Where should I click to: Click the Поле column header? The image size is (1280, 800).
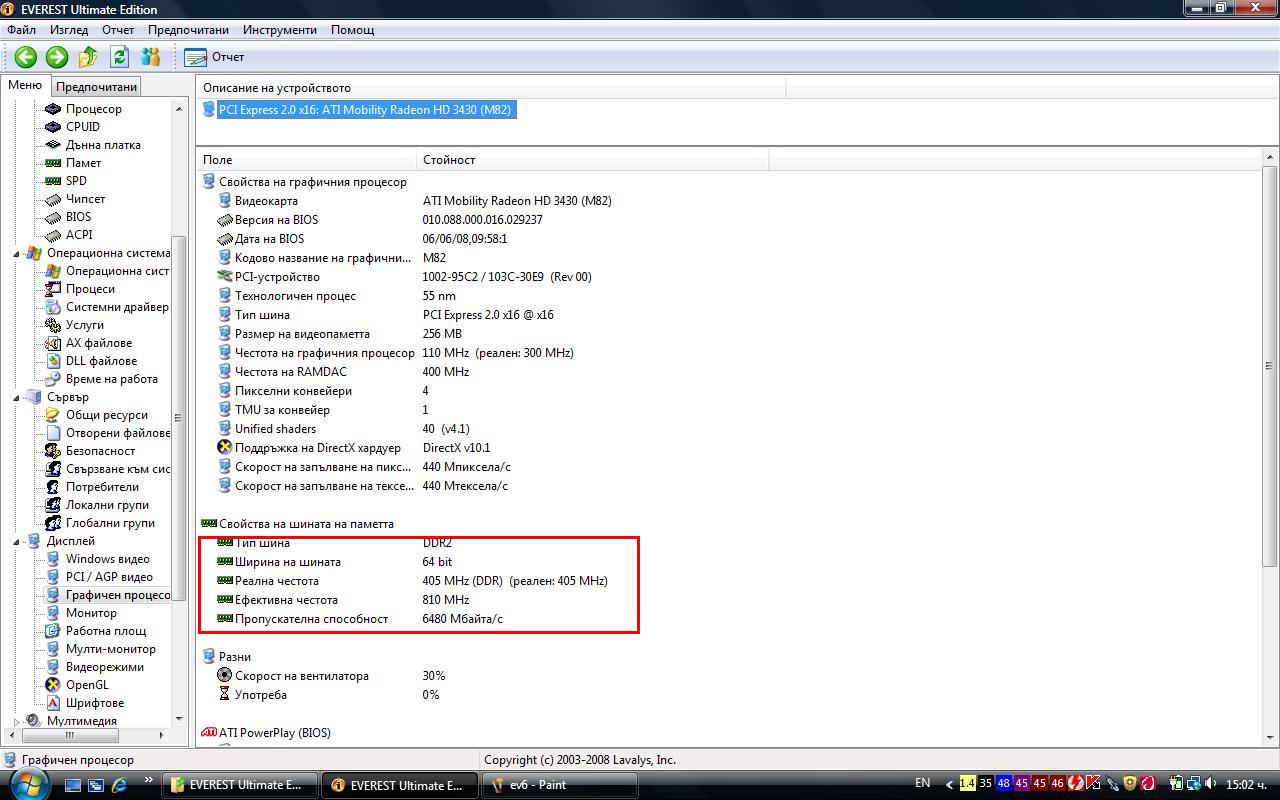coord(306,160)
